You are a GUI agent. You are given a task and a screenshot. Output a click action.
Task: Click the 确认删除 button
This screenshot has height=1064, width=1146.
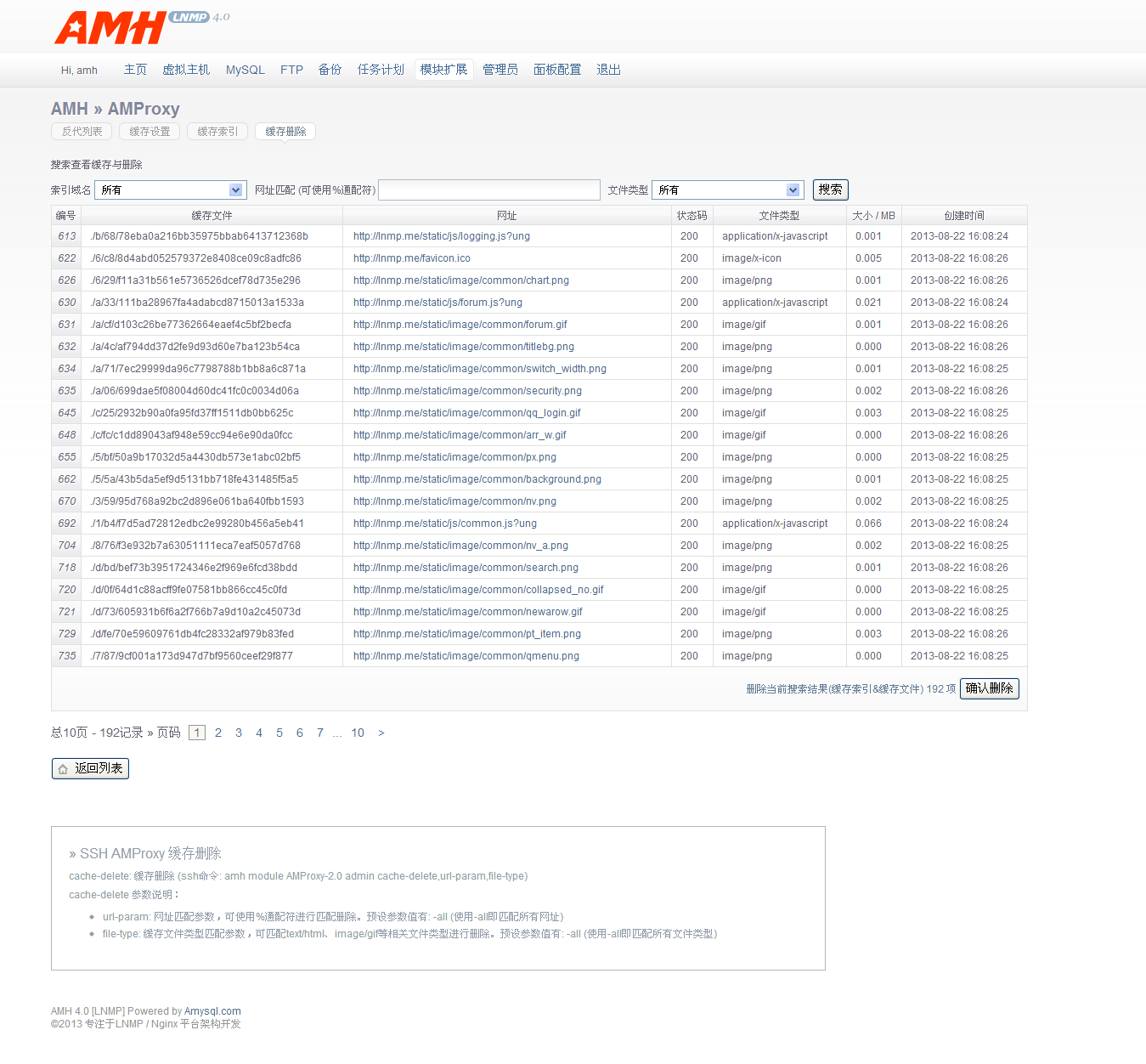pyautogui.click(x=989, y=688)
